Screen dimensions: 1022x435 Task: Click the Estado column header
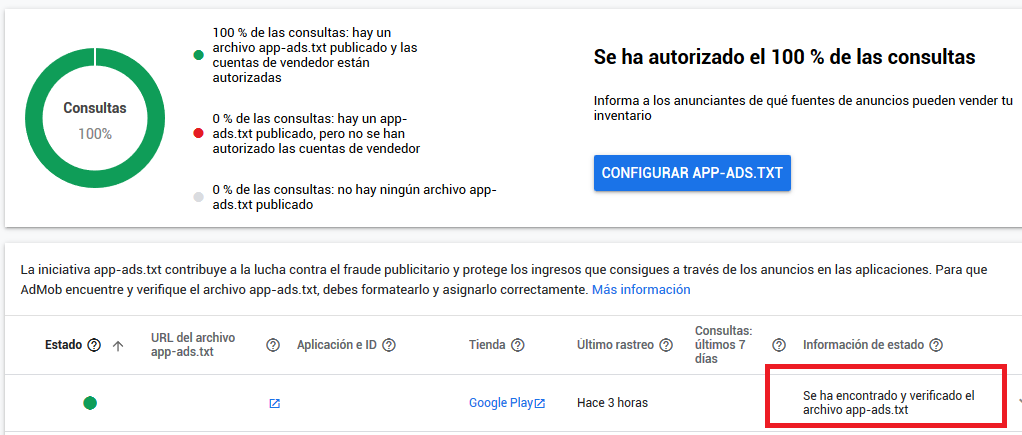64,346
